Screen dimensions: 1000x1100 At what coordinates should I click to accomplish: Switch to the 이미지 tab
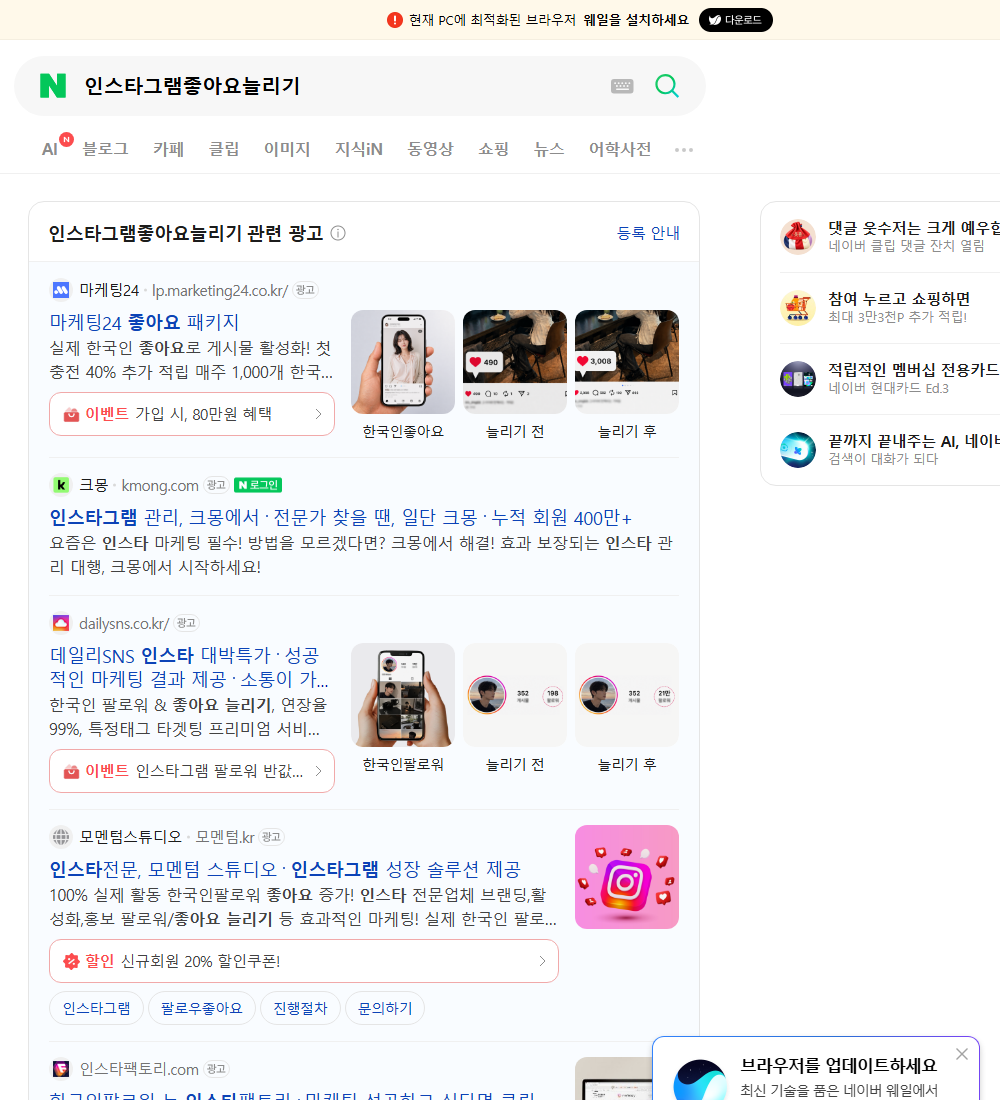coord(287,149)
